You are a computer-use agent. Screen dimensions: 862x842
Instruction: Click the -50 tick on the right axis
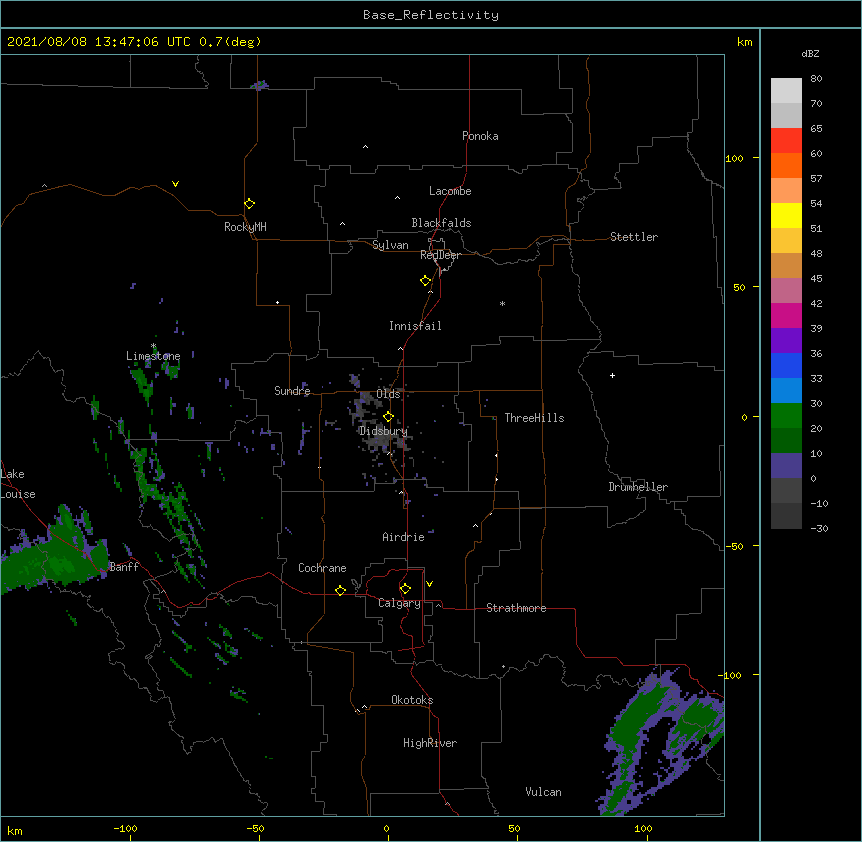734,546
